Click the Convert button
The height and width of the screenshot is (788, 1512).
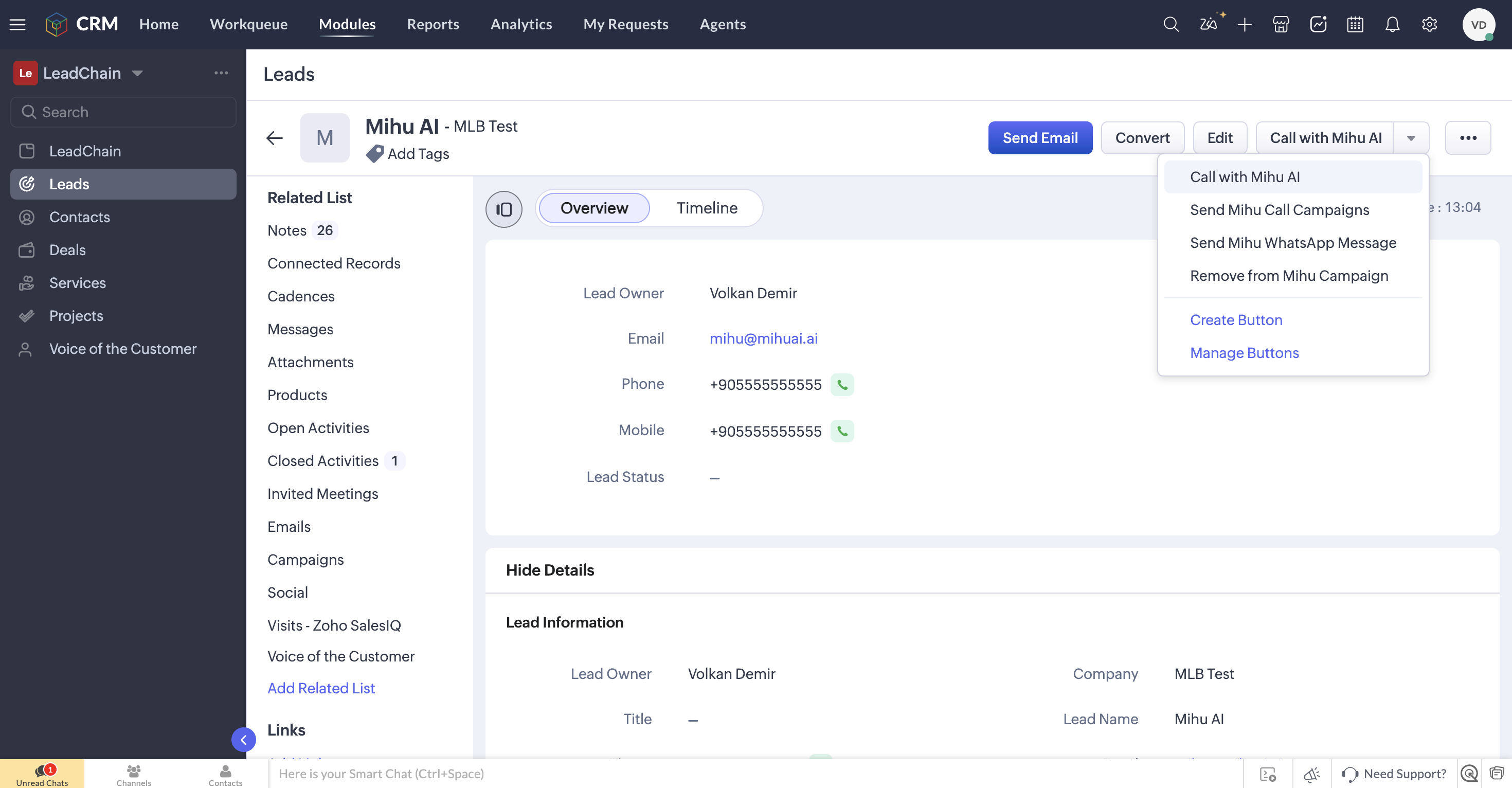coord(1142,138)
